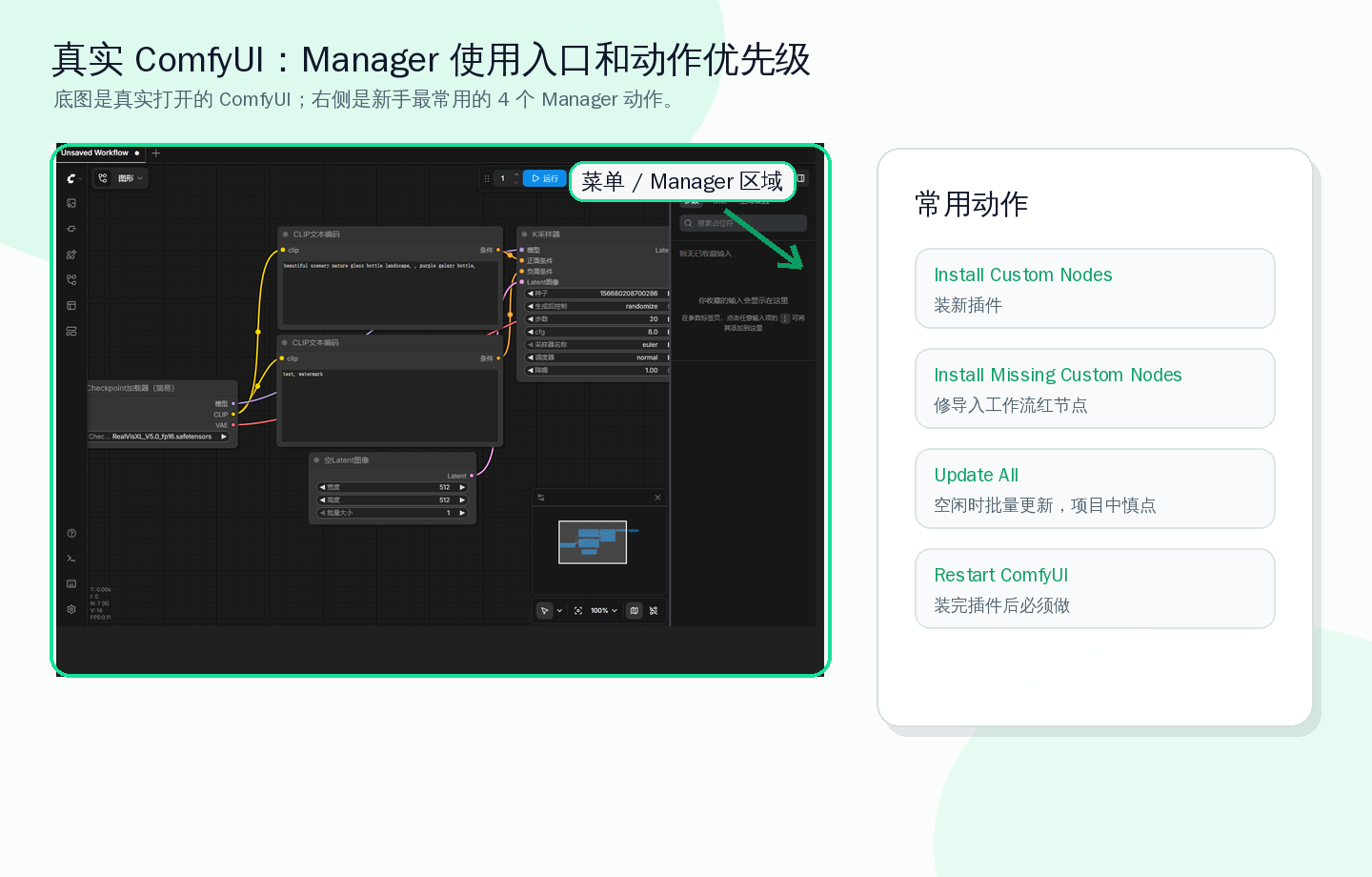Click the 'text, watermark' negative prompt box

pyautogui.click(x=389, y=404)
